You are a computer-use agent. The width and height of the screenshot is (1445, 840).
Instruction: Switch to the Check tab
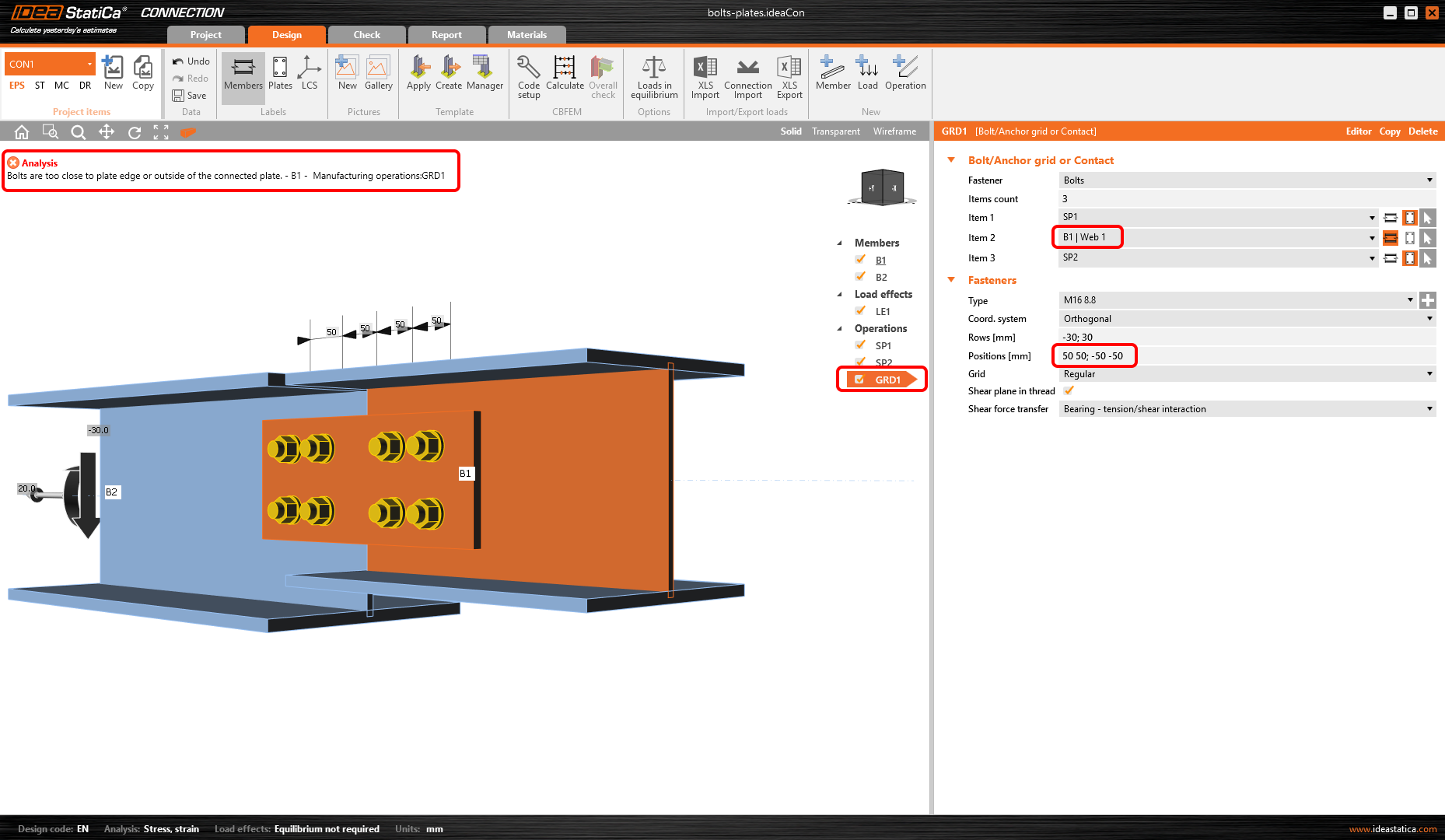(367, 35)
